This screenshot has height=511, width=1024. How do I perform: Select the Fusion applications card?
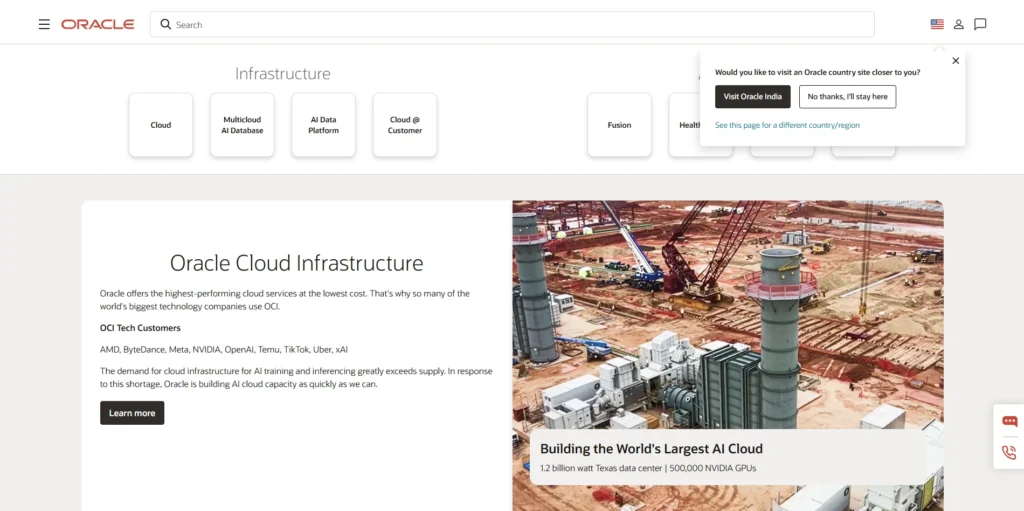coord(619,125)
